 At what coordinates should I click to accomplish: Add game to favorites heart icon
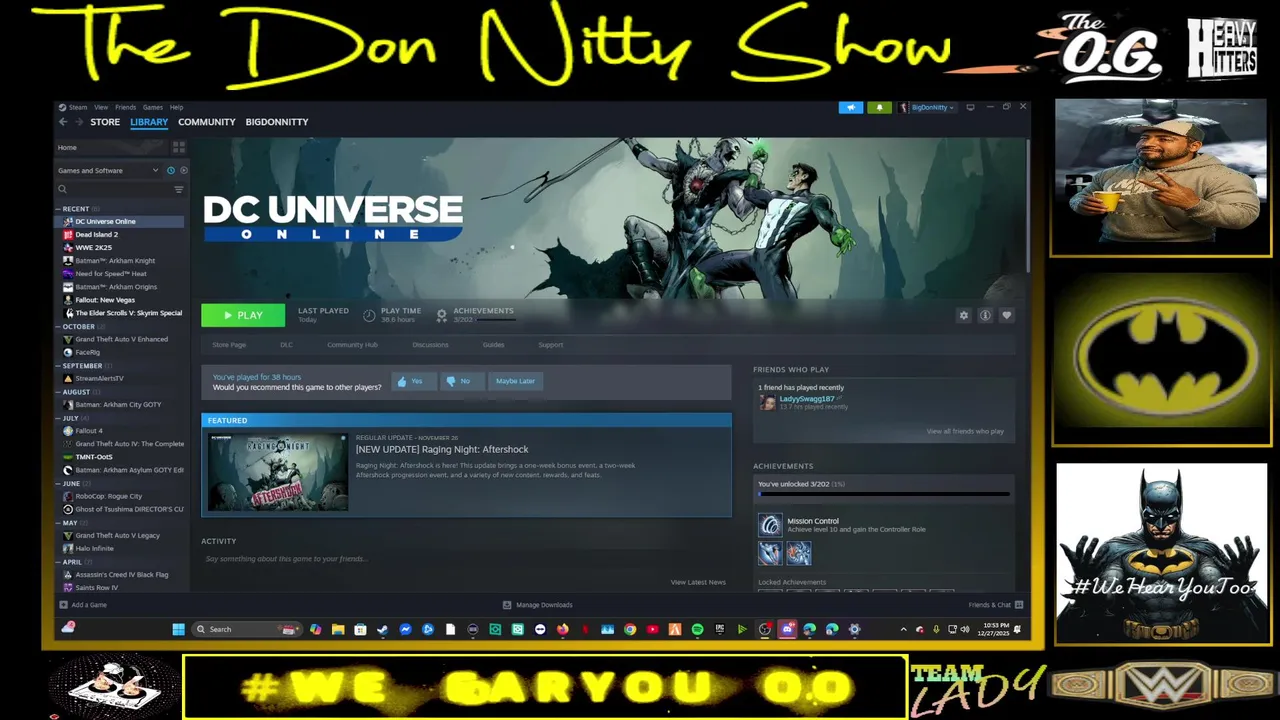pos(1007,315)
